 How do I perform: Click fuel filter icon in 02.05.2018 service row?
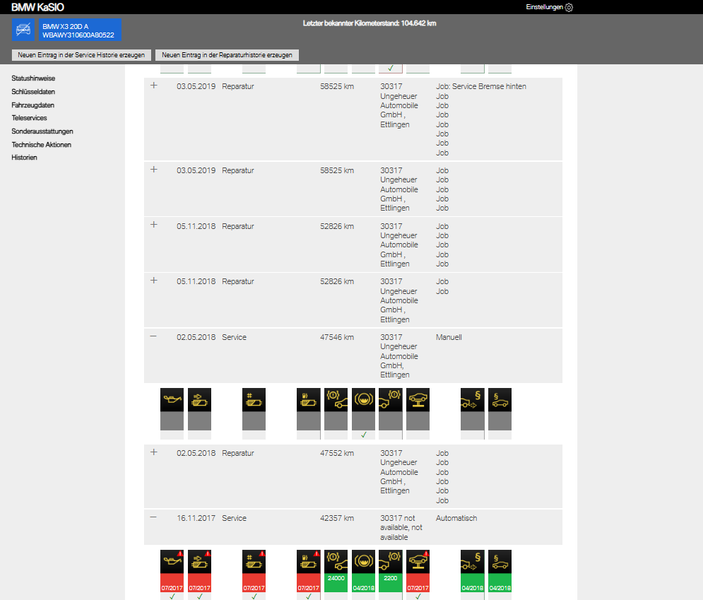[308, 400]
